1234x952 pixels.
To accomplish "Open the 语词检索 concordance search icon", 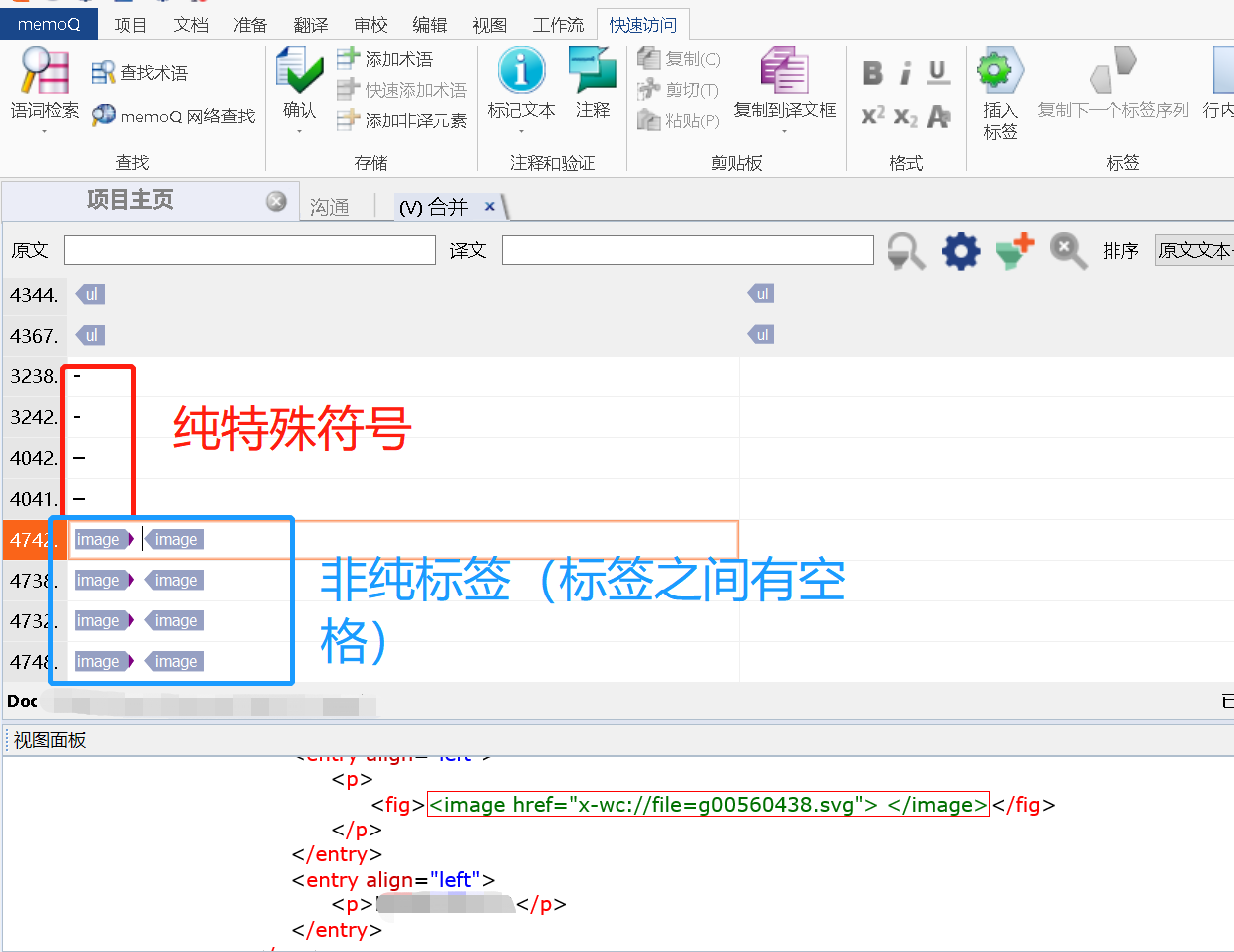I will coord(45,70).
